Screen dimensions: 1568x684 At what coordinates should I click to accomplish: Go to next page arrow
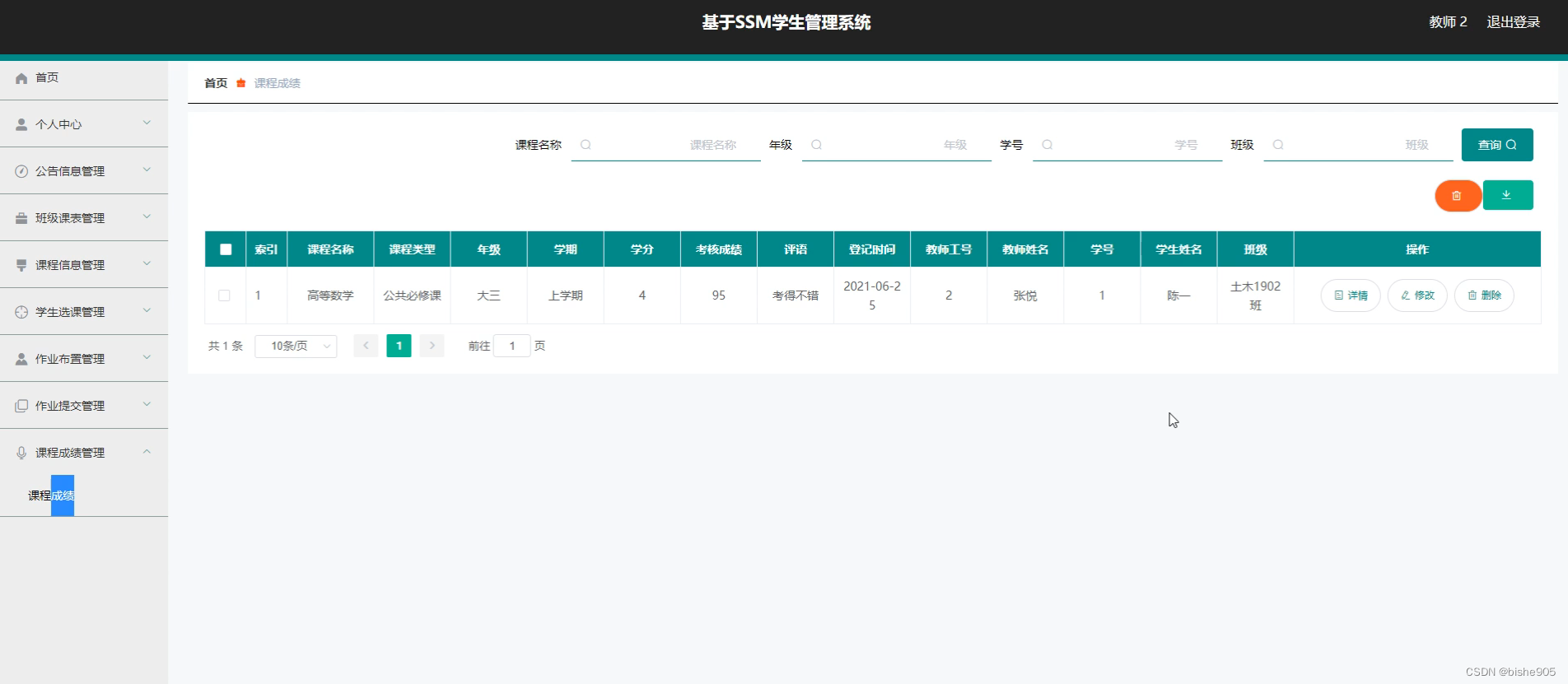click(x=432, y=346)
